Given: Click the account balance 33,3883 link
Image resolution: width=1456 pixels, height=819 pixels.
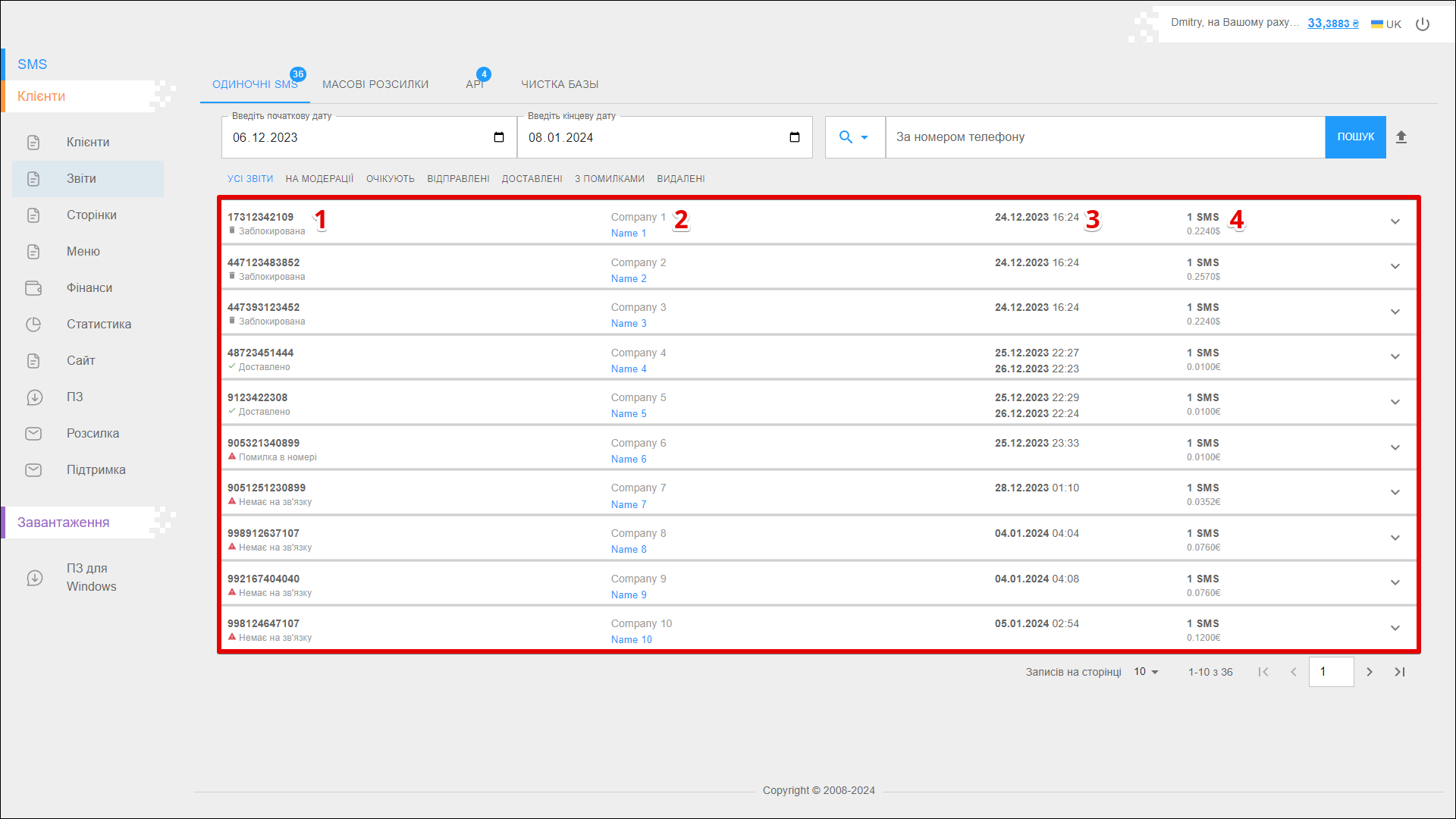Looking at the screenshot, I should [1332, 24].
